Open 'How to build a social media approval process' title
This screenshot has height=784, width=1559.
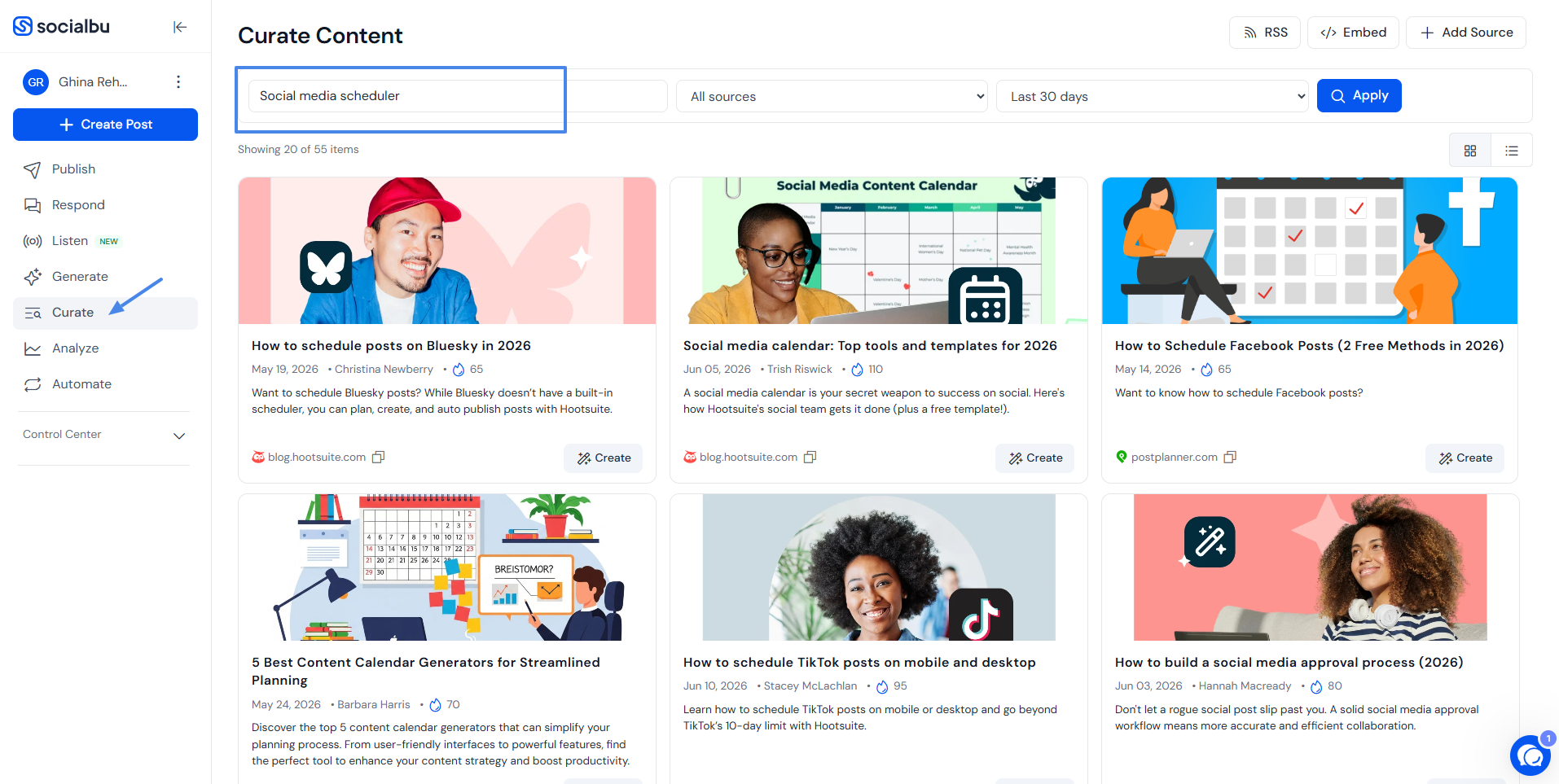pos(1289,663)
